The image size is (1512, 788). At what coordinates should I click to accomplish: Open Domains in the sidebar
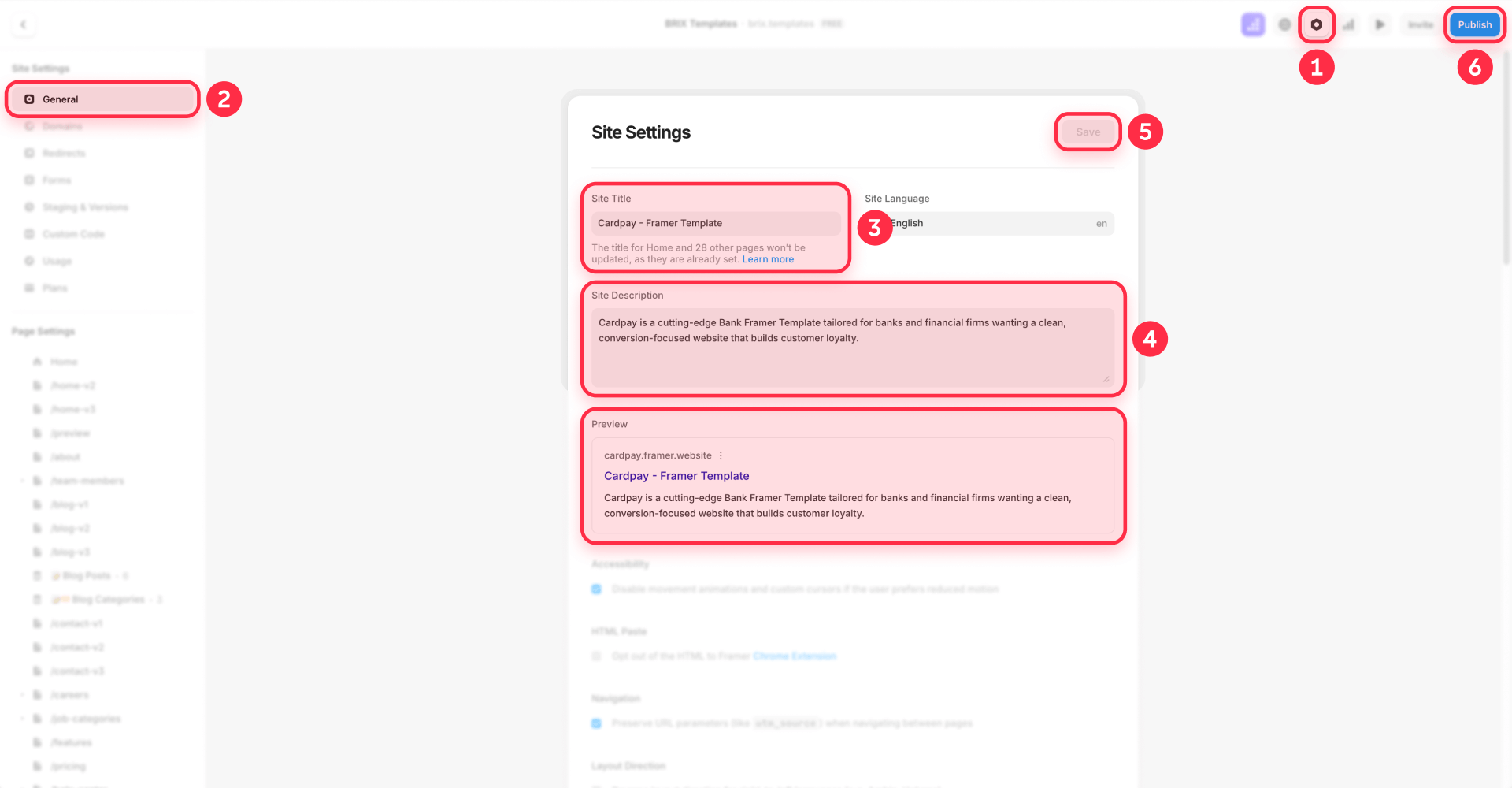pyautogui.click(x=62, y=126)
